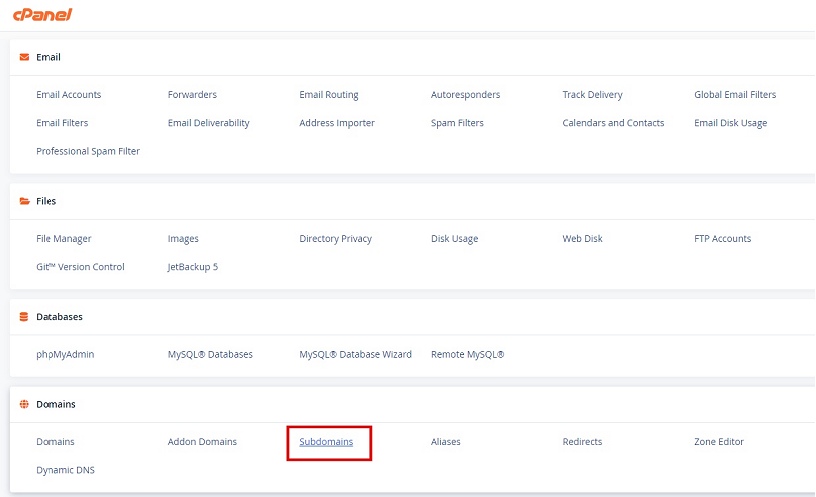Open Addon Domains

[202, 441]
